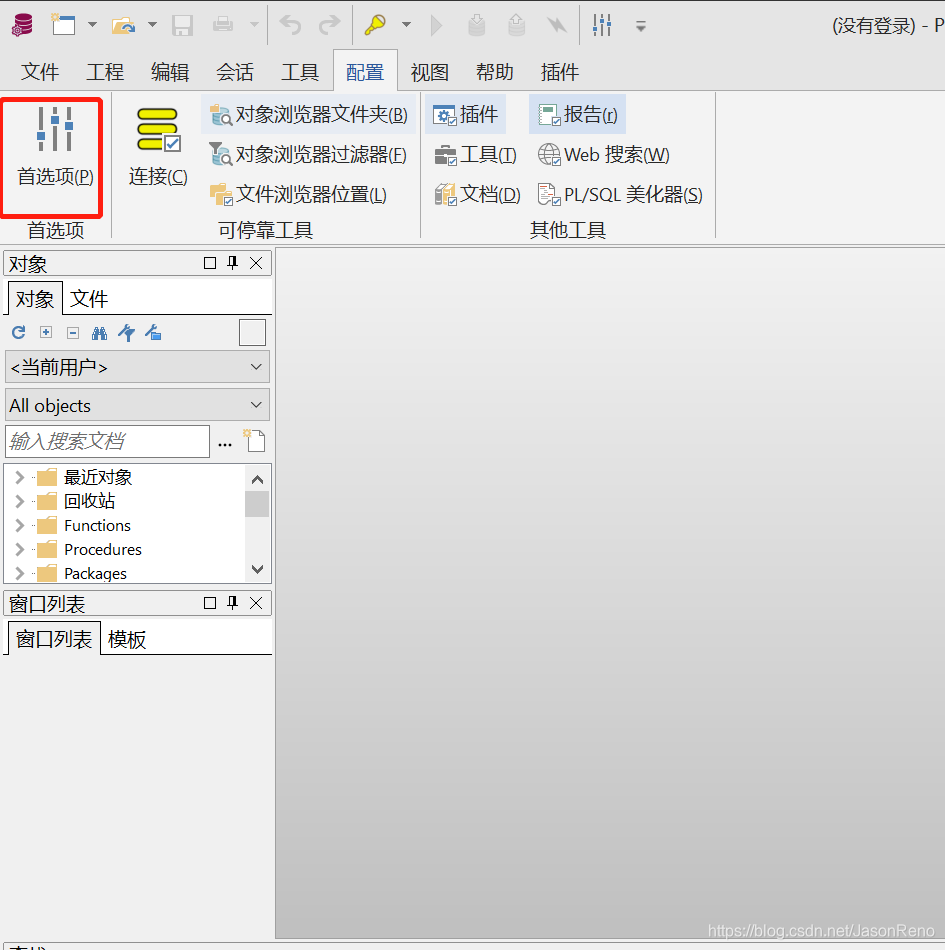945x950 pixels.
Task: Open the 插件 ribbon tab
Action: pyautogui.click(x=559, y=72)
